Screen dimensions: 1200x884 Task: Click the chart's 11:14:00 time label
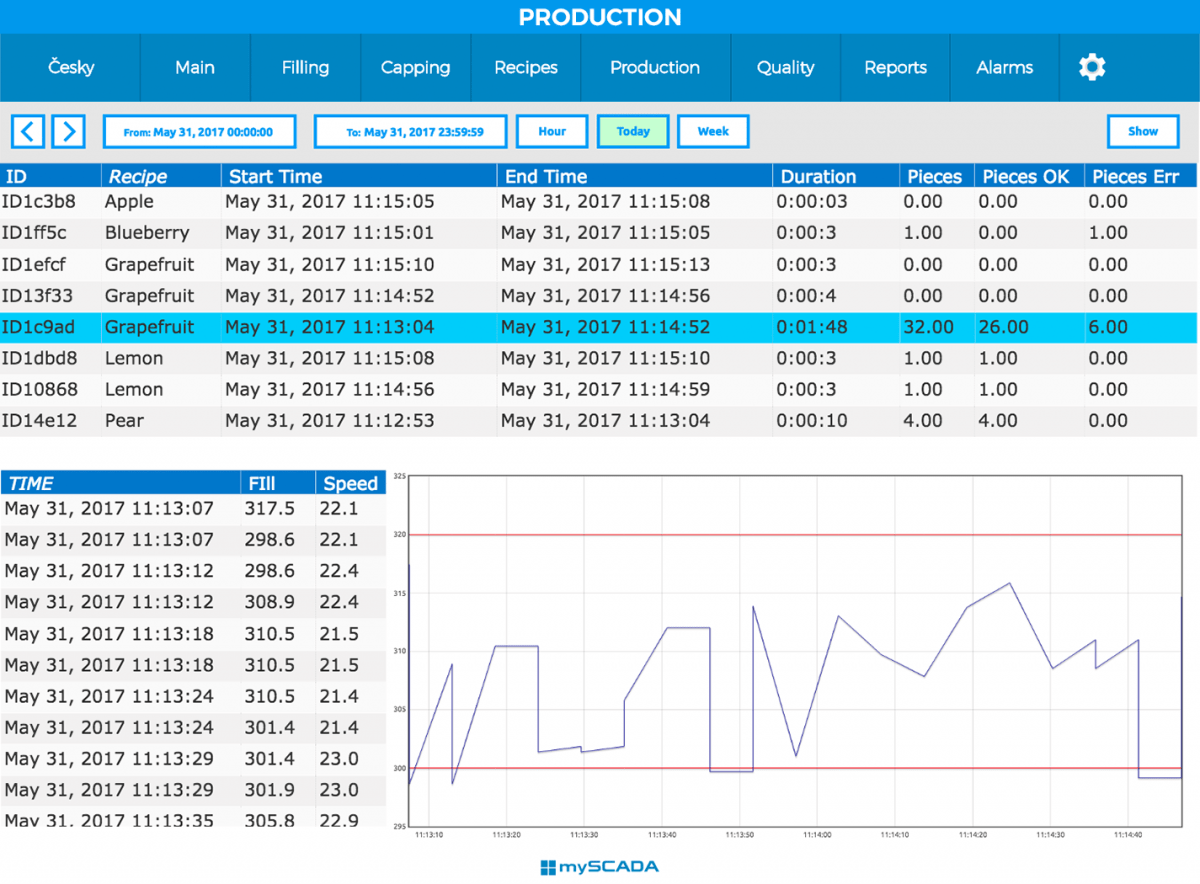click(817, 835)
